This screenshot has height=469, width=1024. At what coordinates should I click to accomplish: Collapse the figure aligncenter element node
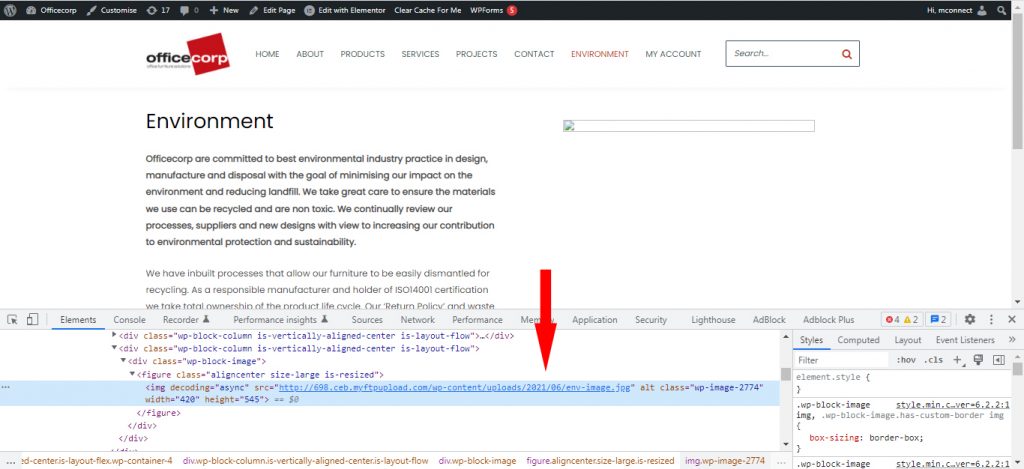click(x=130, y=374)
